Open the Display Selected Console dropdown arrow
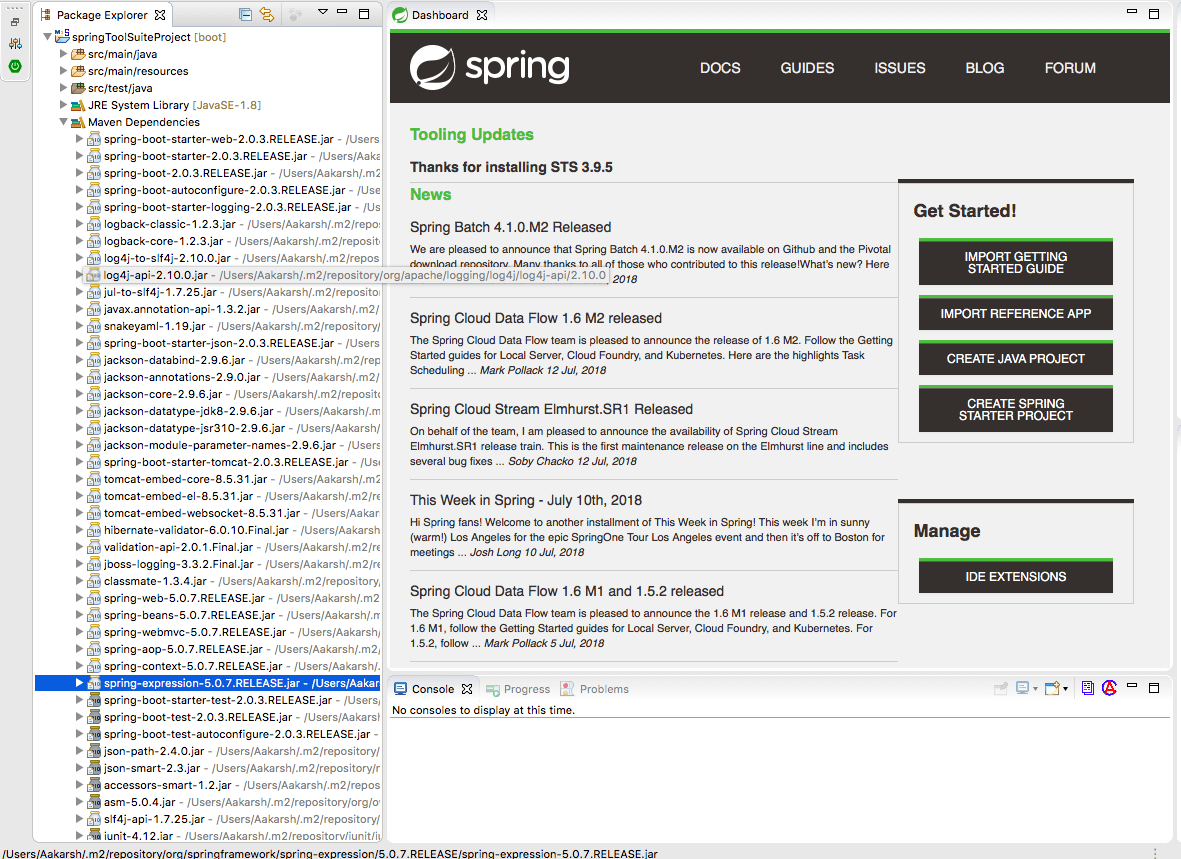 pos(1036,689)
